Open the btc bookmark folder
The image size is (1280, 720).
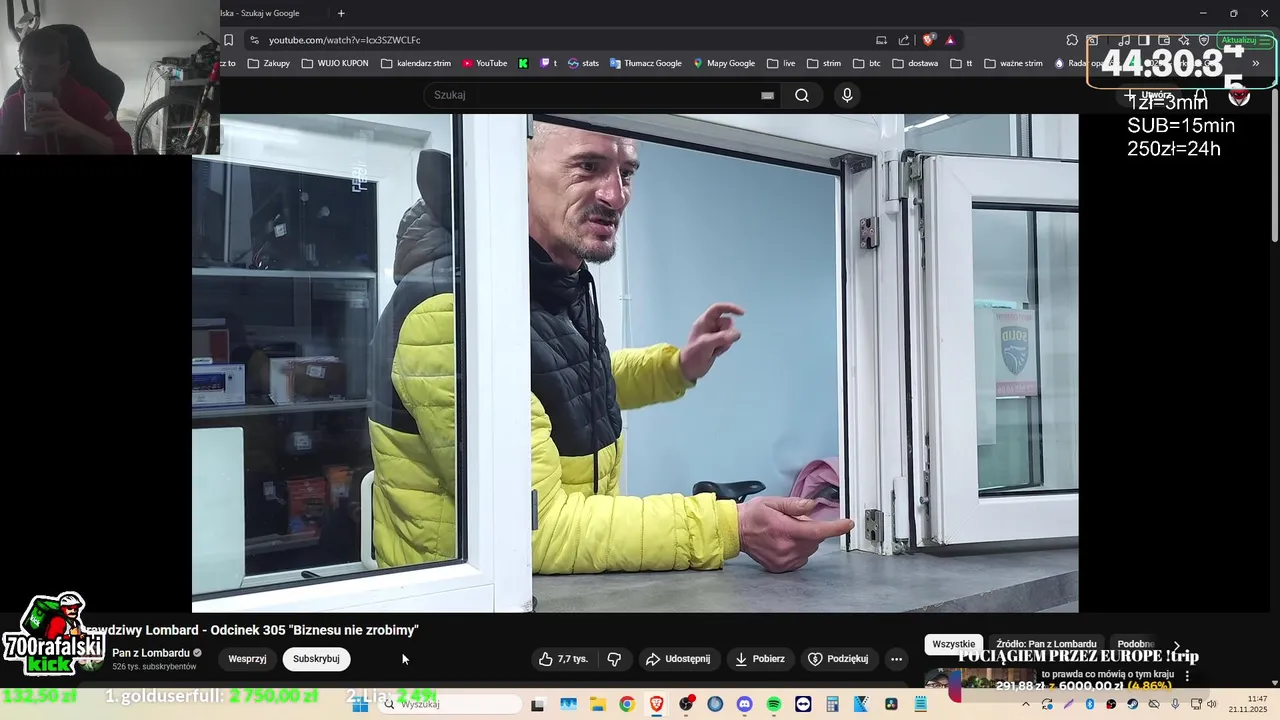(866, 63)
